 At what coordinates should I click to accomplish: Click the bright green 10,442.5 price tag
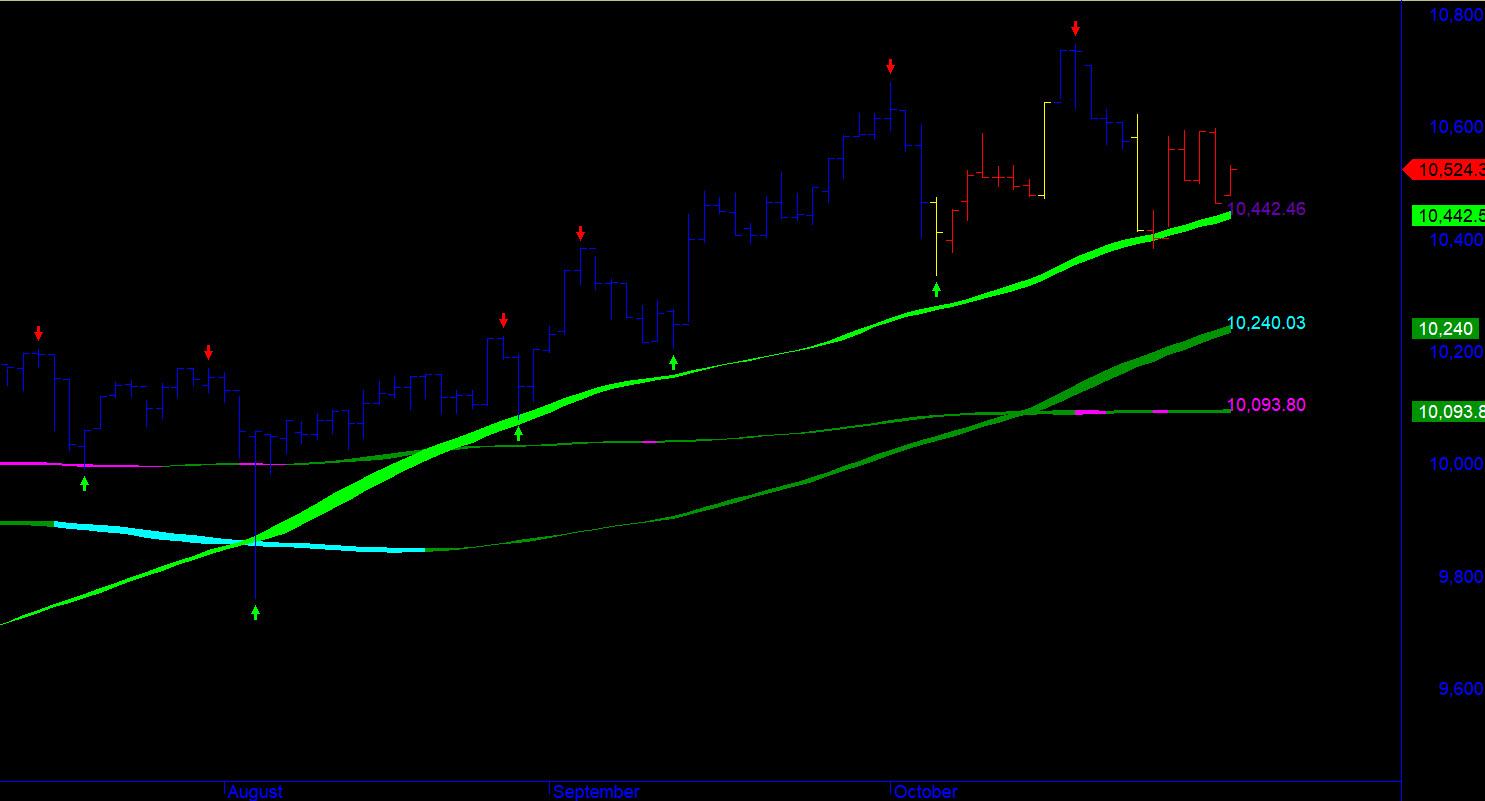pyautogui.click(x=1448, y=215)
